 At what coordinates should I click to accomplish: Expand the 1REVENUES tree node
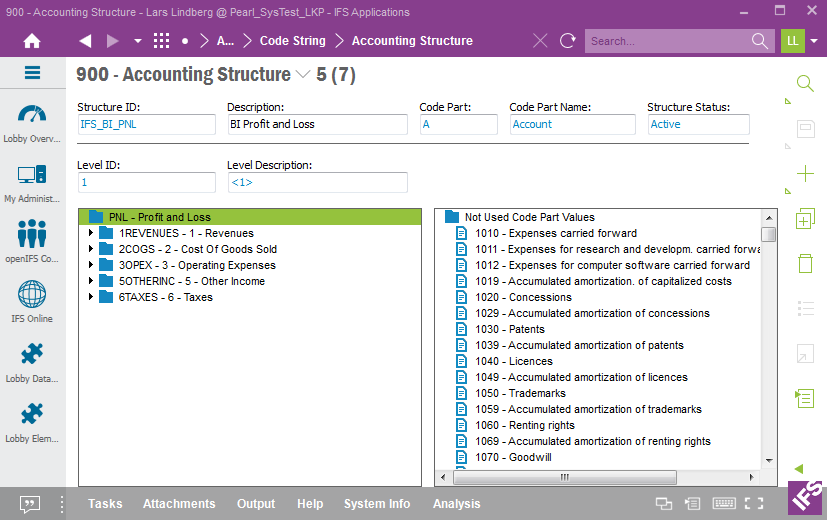92,233
